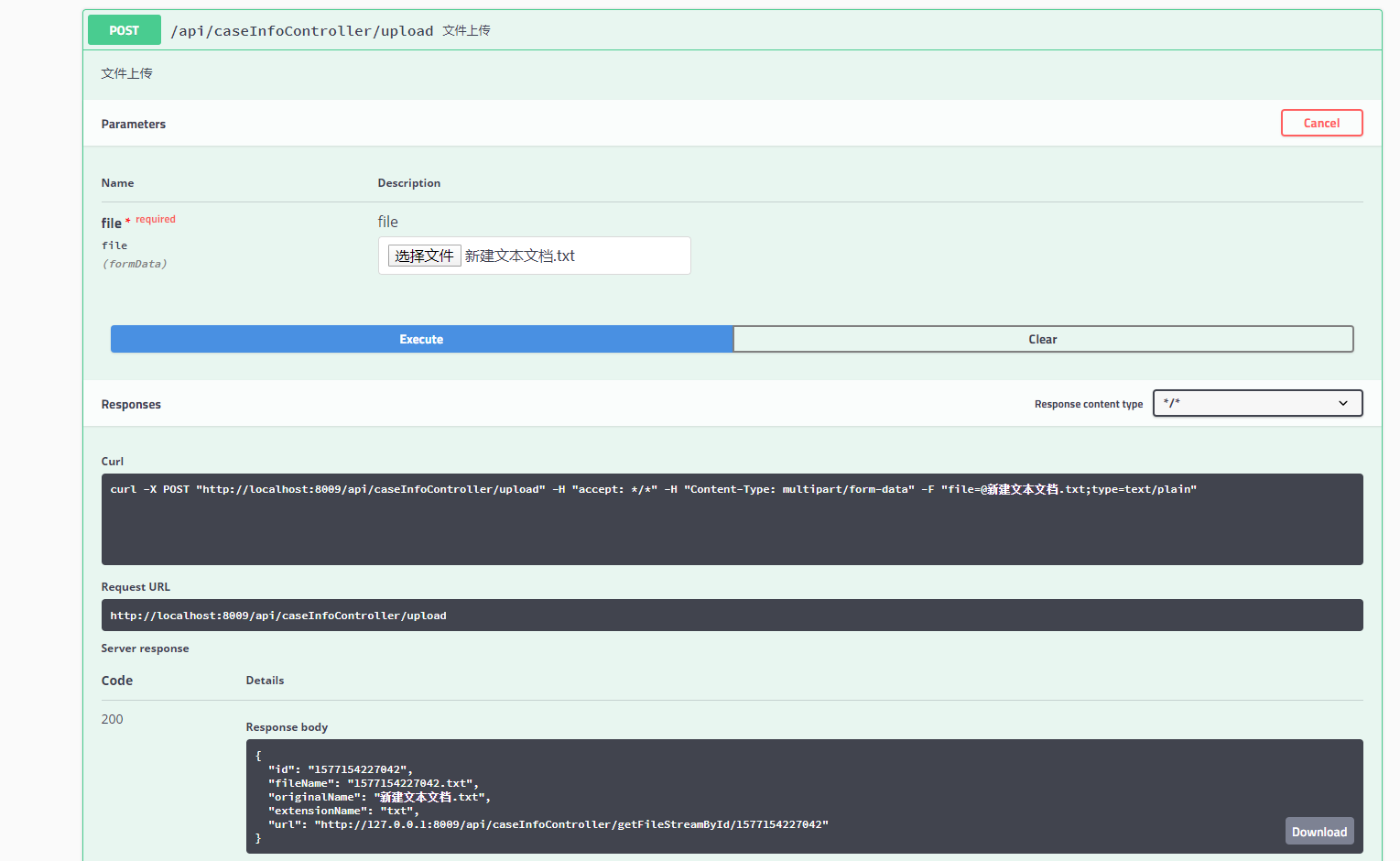
Task: Click the Curl command text box
Action: click(732, 519)
